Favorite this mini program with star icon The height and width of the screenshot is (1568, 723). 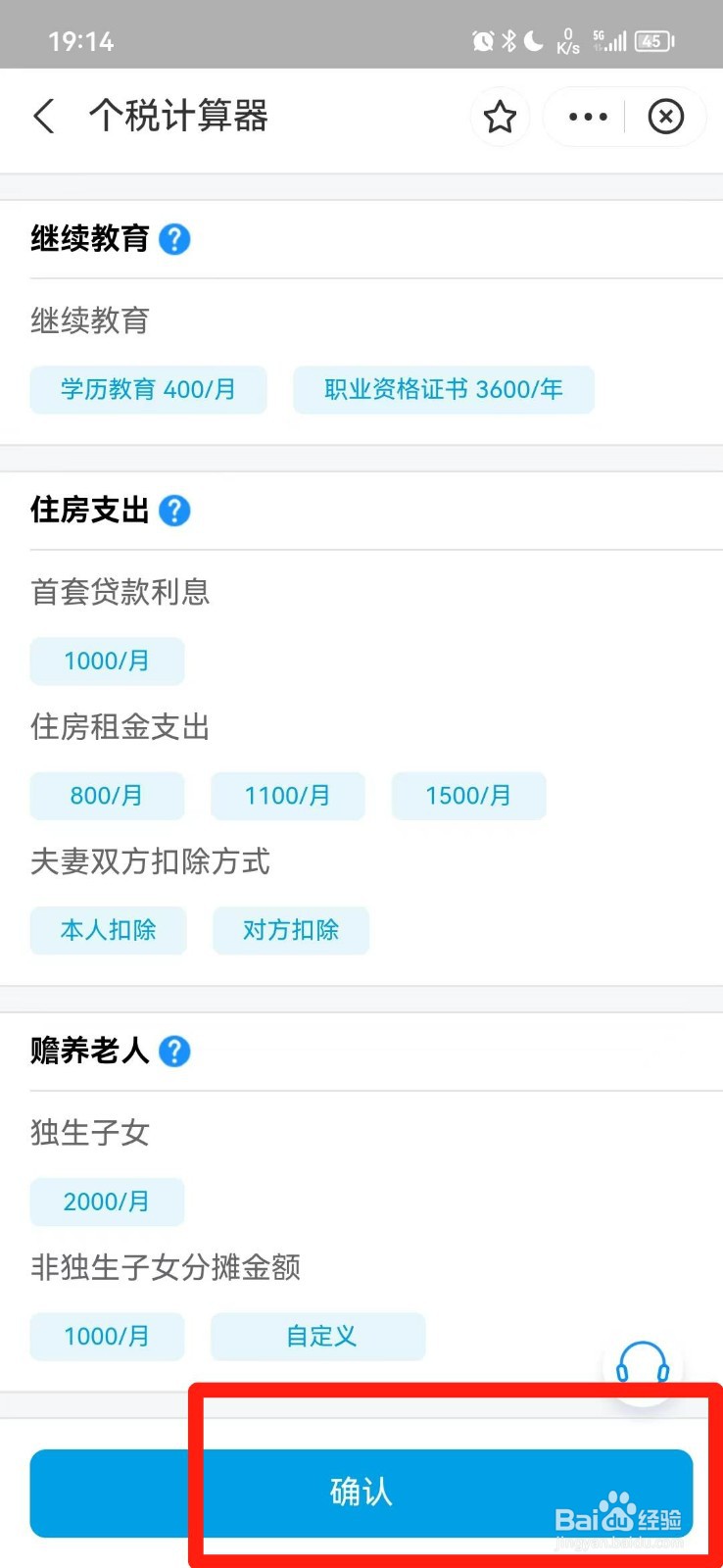click(500, 117)
